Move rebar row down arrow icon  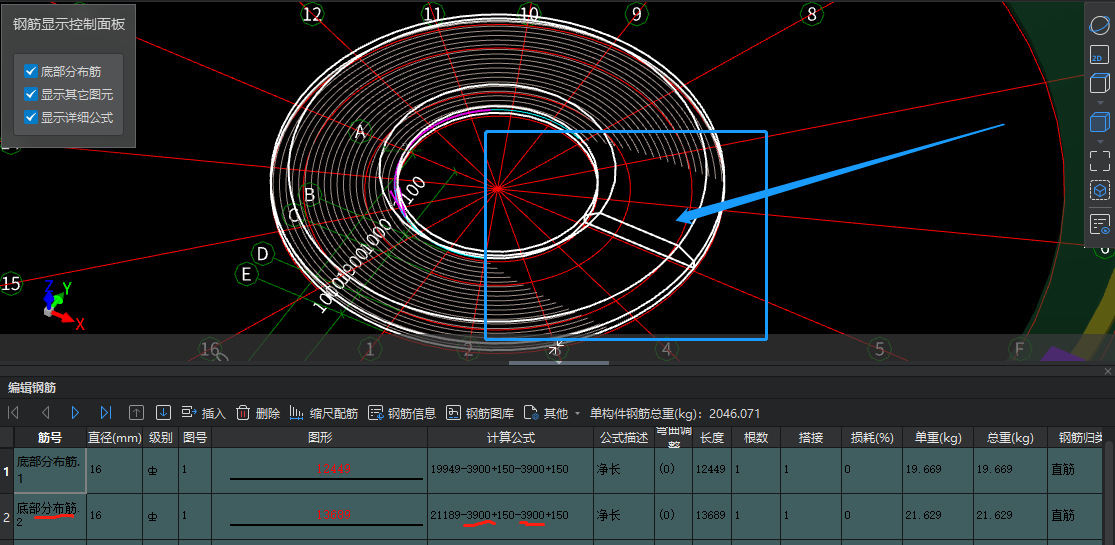pos(164,413)
